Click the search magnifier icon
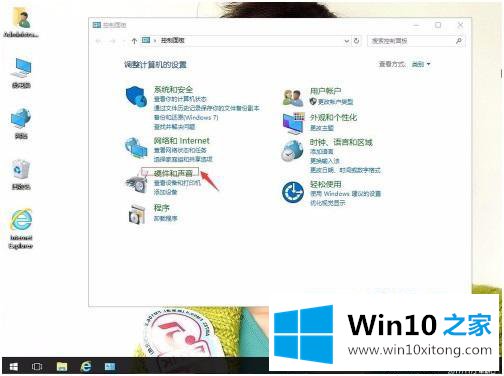 (x=459, y=41)
